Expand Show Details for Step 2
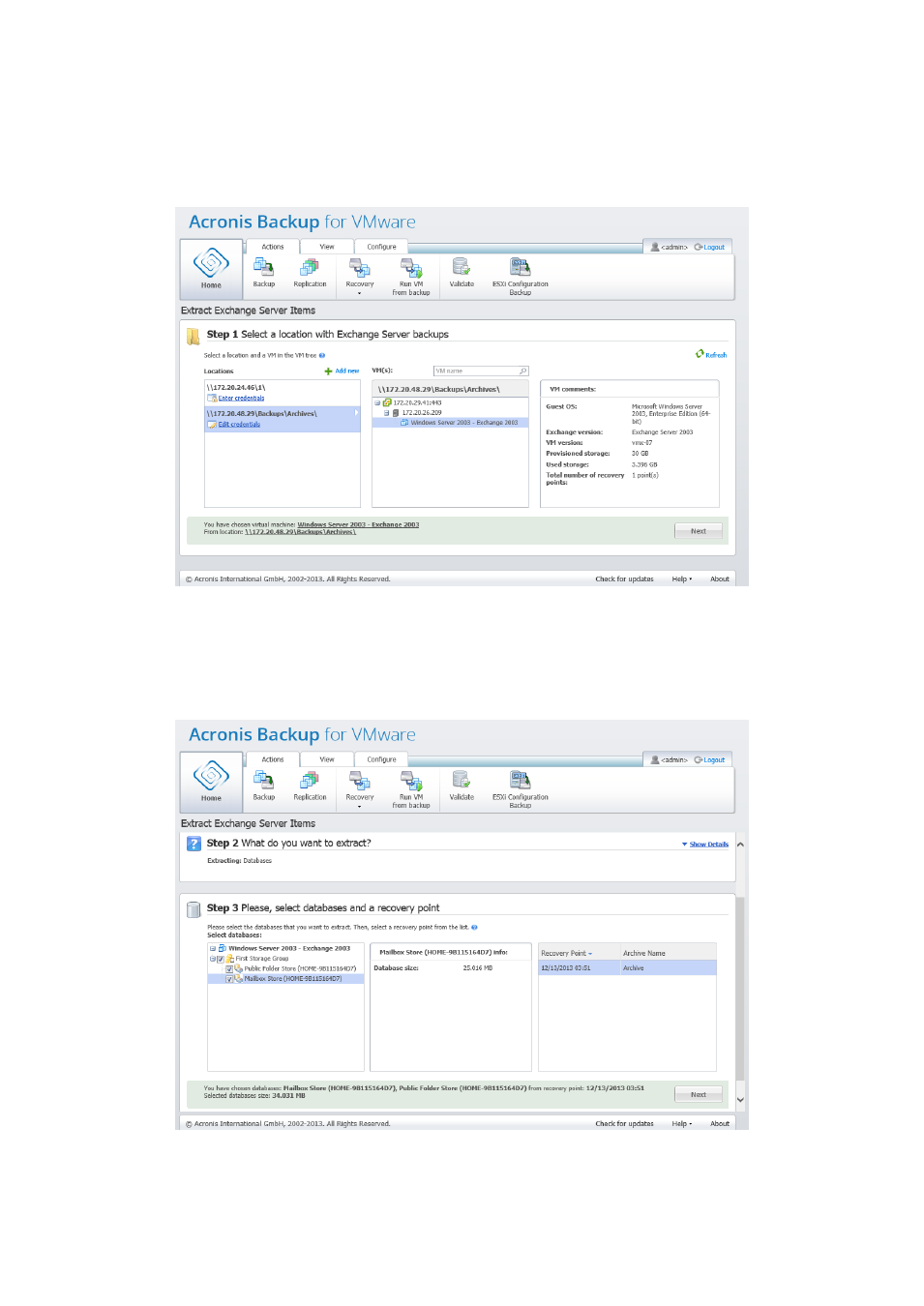Screen dimensions: 924x1306 pyautogui.click(x=705, y=845)
